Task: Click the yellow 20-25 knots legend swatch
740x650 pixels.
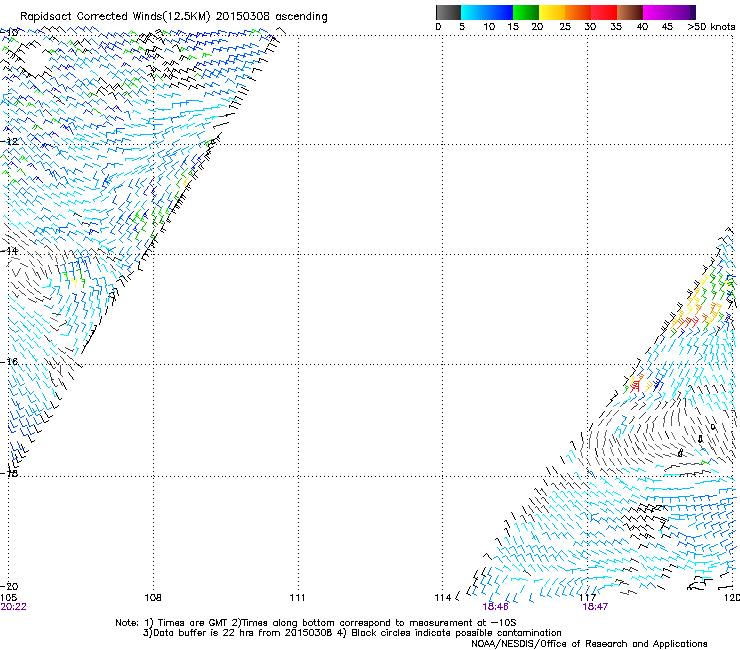Action: coord(552,12)
